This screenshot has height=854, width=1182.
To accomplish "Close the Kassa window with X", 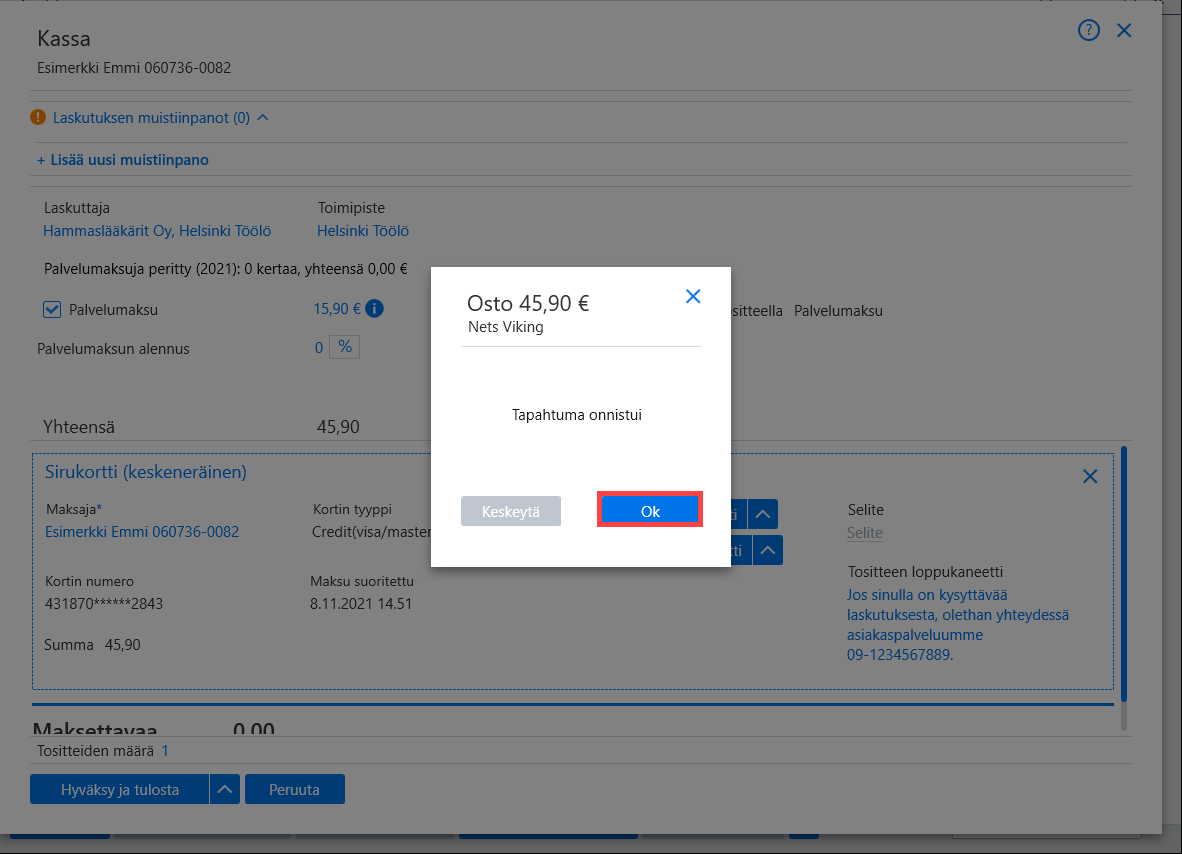I will (1124, 30).
